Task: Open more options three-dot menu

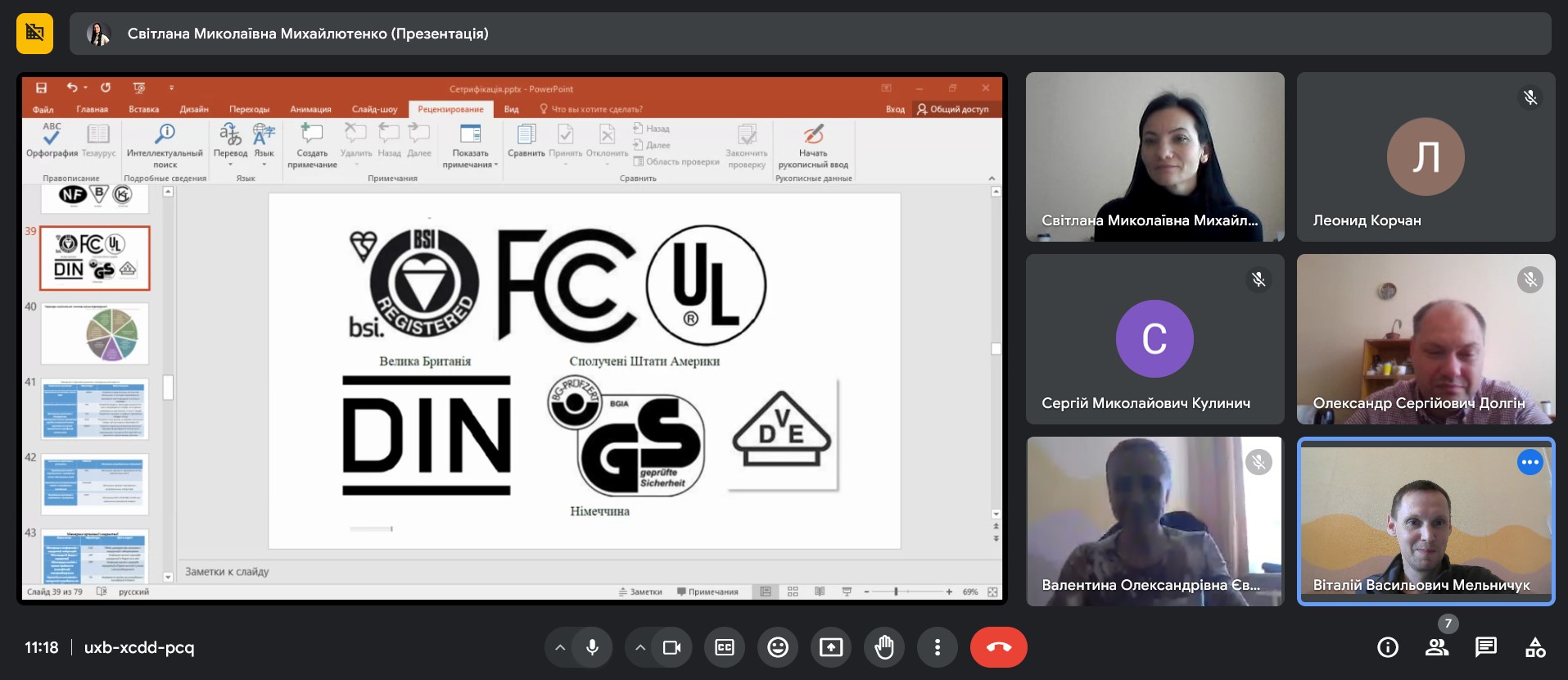Action: (938, 647)
